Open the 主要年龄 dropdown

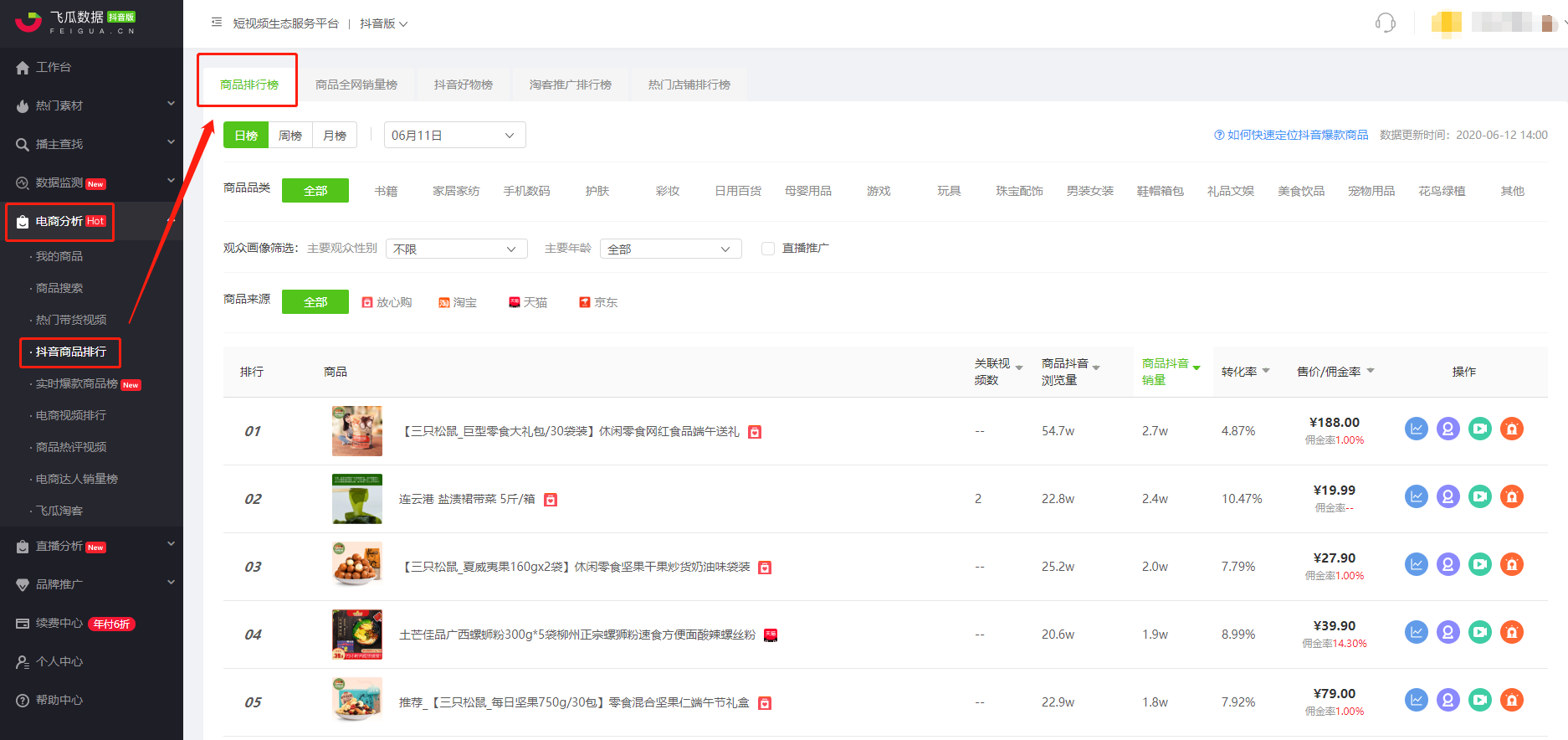point(671,249)
